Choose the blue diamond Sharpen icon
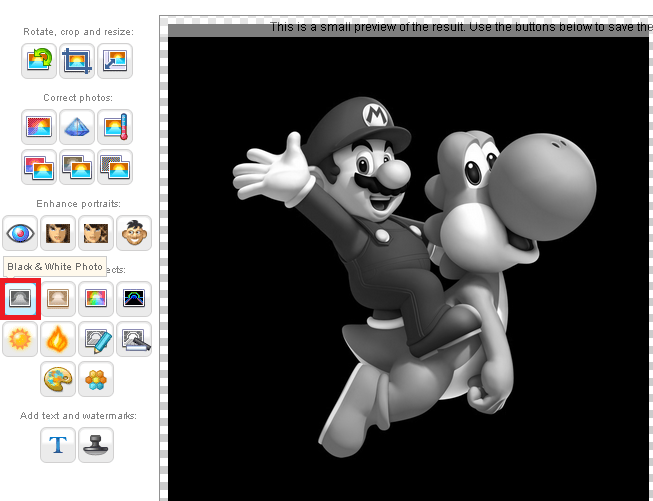653x501 pixels. pyautogui.click(x=77, y=127)
